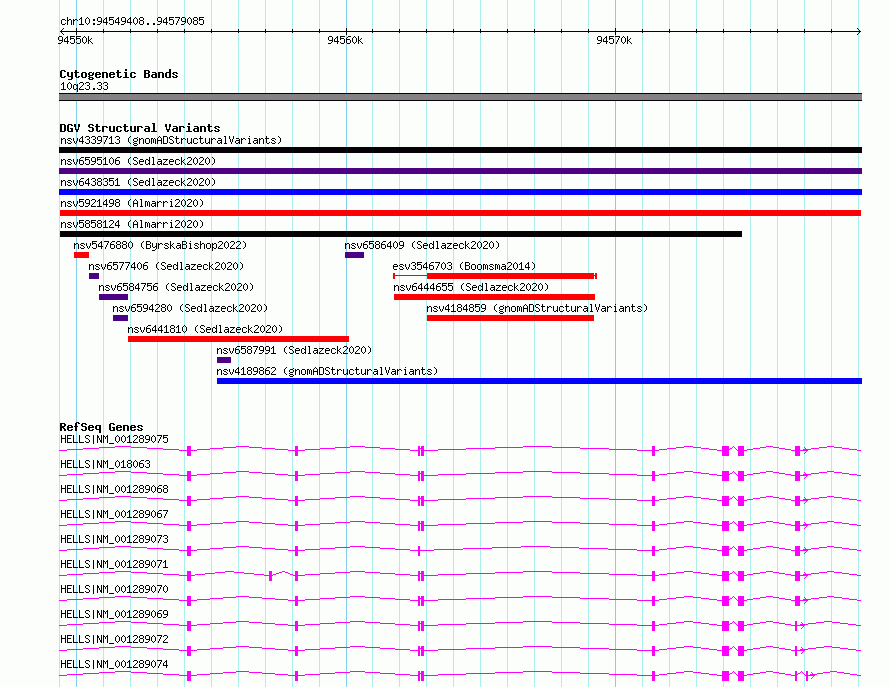Image resolution: width=890 pixels, height=687 pixels.
Task: Click the red bar of nsv6444655
Action: point(494,297)
